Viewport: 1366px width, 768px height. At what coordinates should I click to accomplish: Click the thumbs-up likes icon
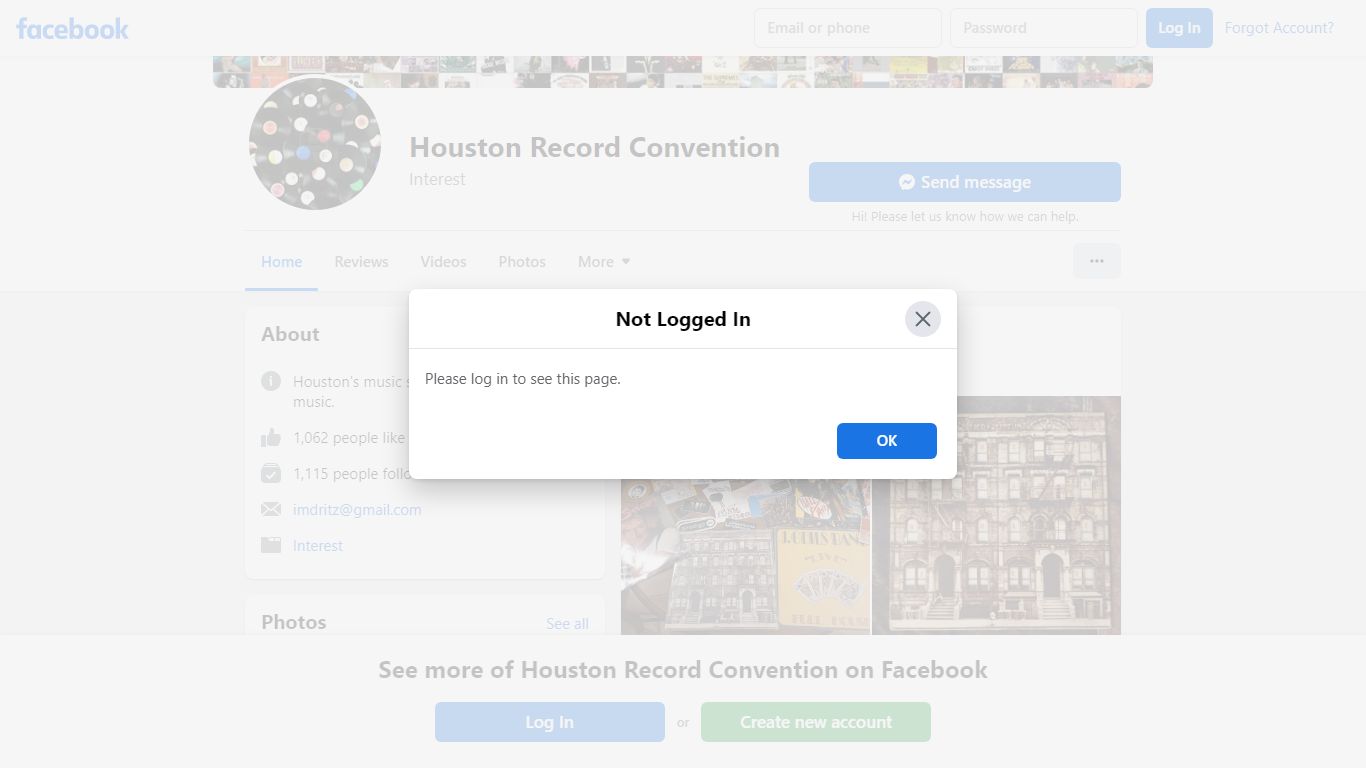pos(271,437)
